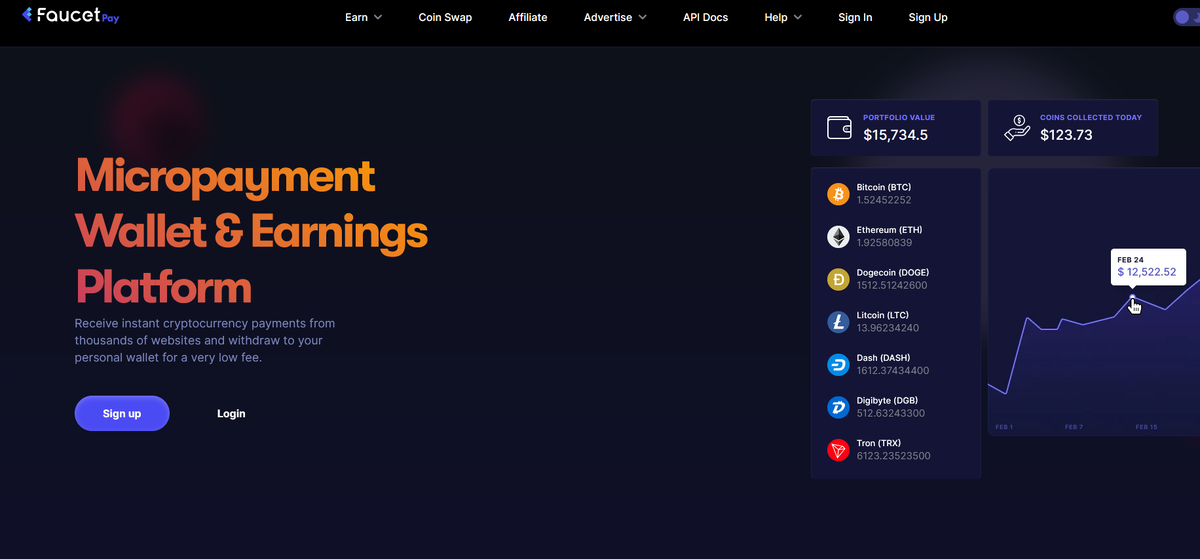
Task: Toggle the dark mode switch in header
Action: click(1187, 17)
